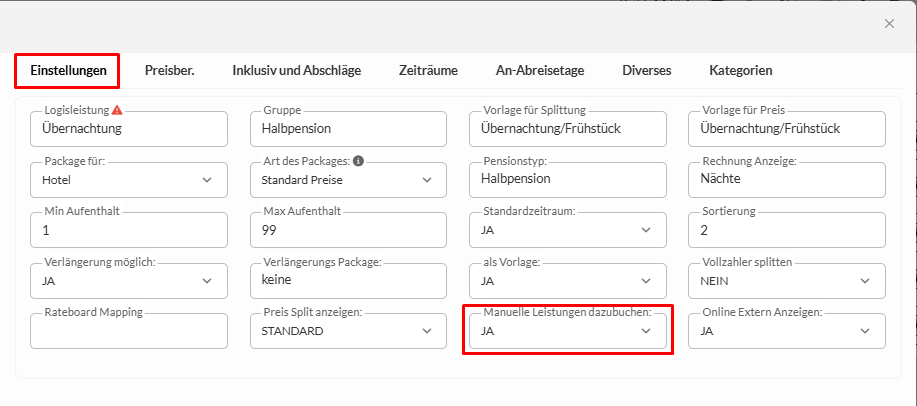The image size is (917, 406).
Task: Close the dialog with the X icon
Action: pos(889,24)
